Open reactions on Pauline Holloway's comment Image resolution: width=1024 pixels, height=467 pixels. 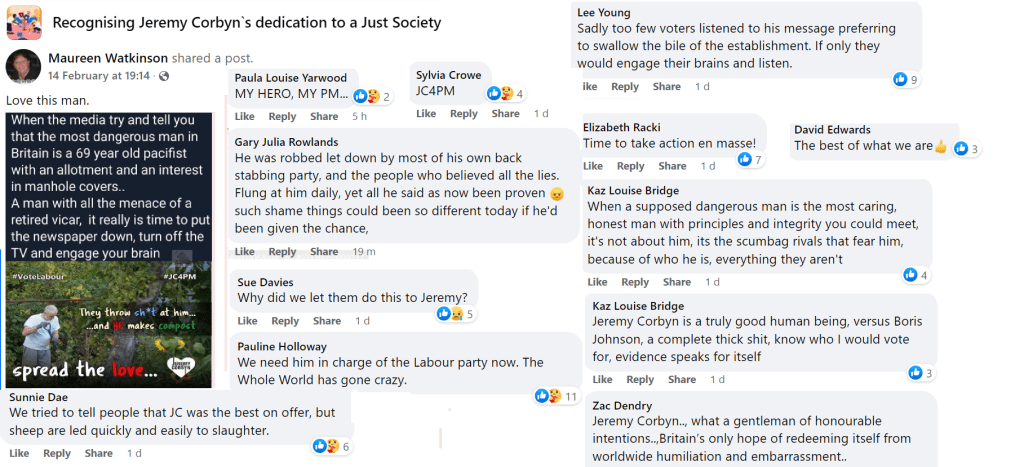[x=548, y=396]
